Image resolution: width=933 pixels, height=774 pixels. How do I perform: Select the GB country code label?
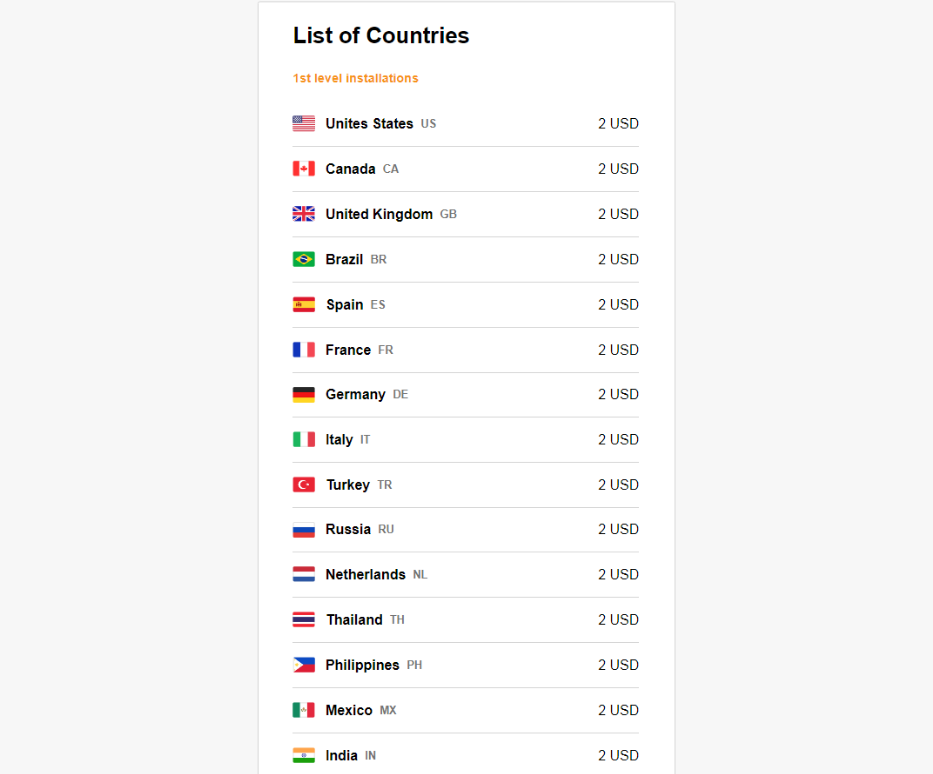[448, 214]
